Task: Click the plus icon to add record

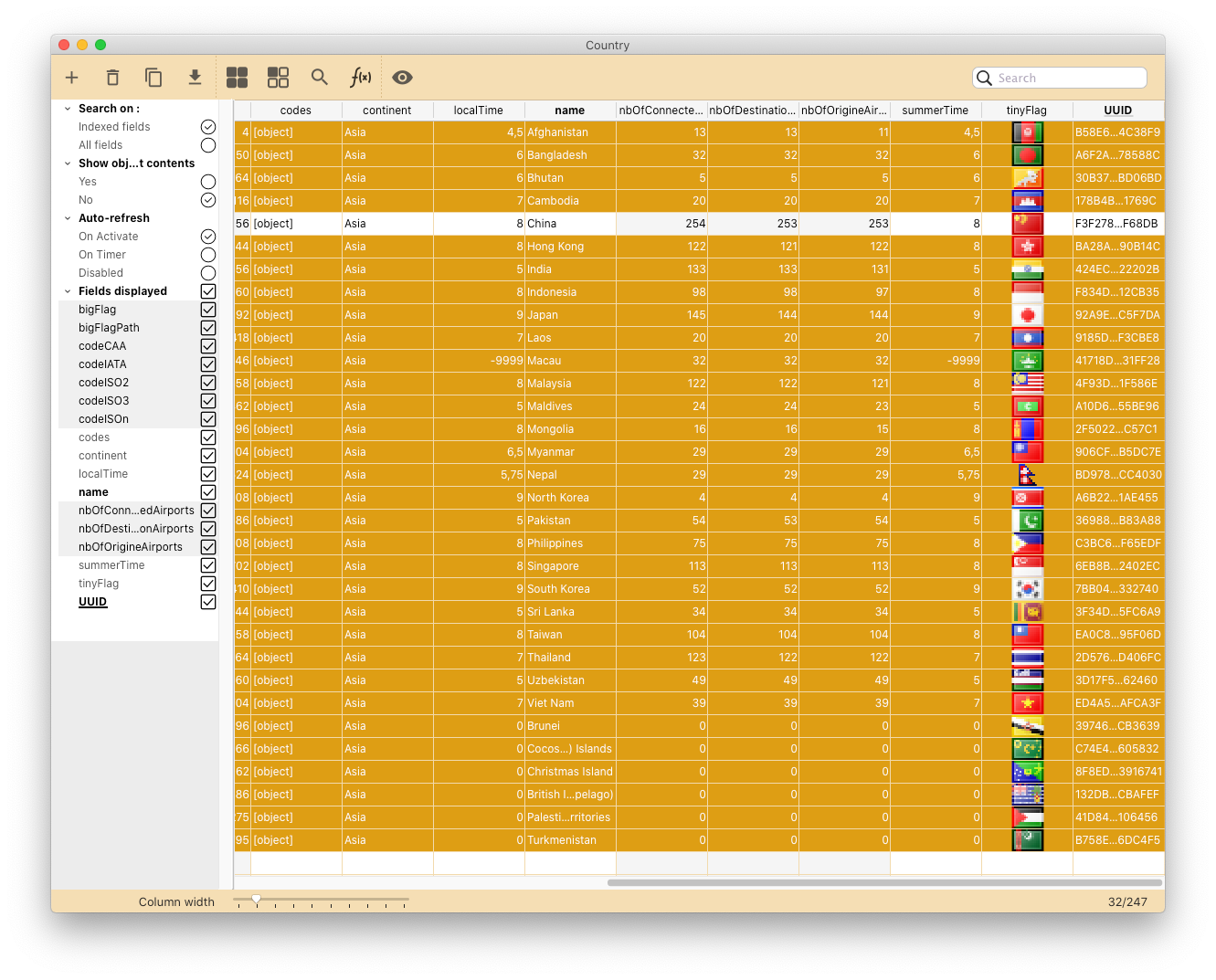Action: [x=71, y=78]
